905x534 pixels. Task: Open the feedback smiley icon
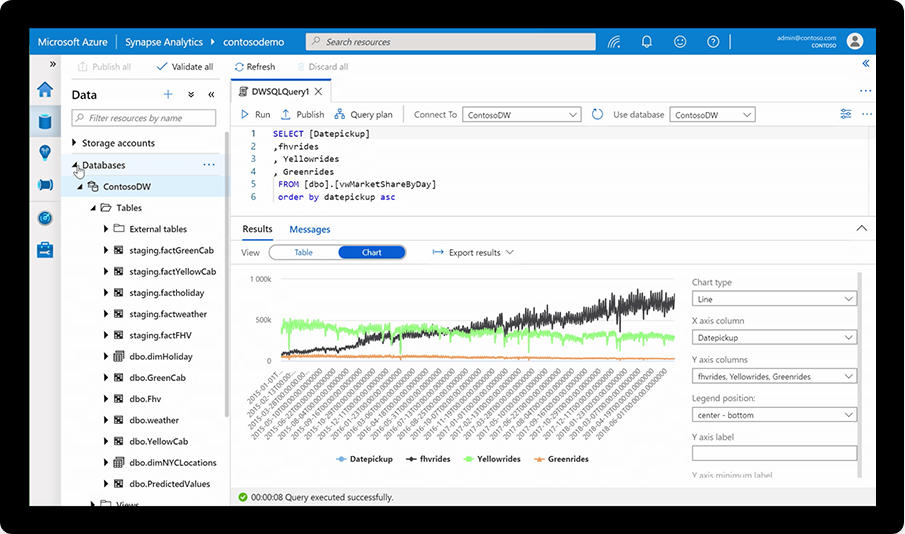pos(680,42)
